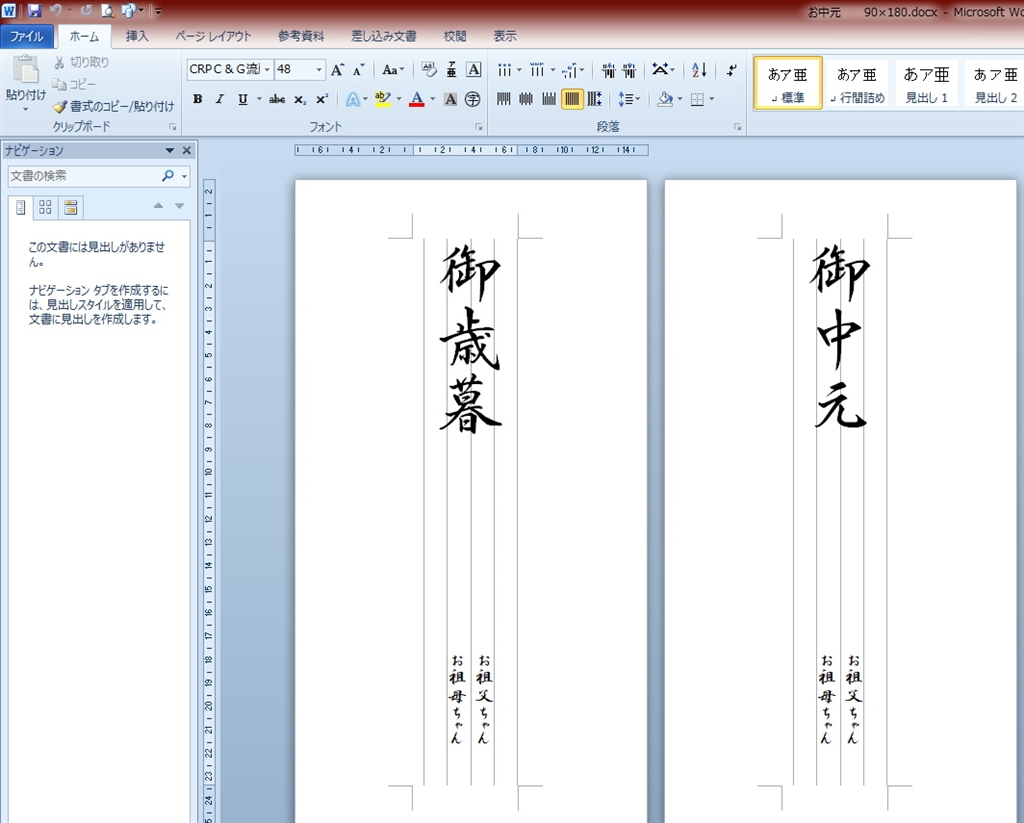Center text vertically (second alignment icon)
The image size is (1024, 823).
pyautogui.click(x=526, y=99)
